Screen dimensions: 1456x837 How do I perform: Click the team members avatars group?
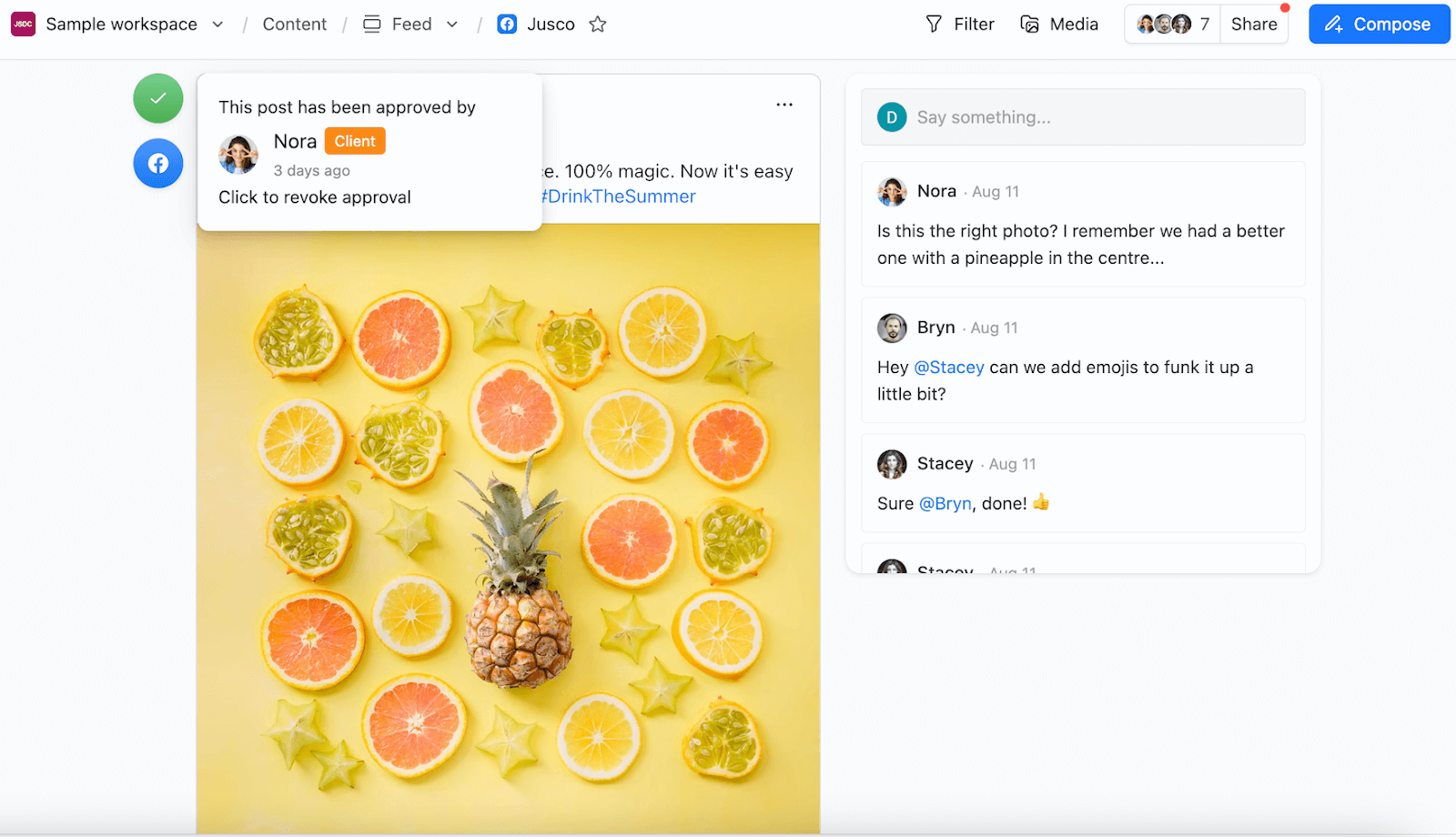[1171, 25]
